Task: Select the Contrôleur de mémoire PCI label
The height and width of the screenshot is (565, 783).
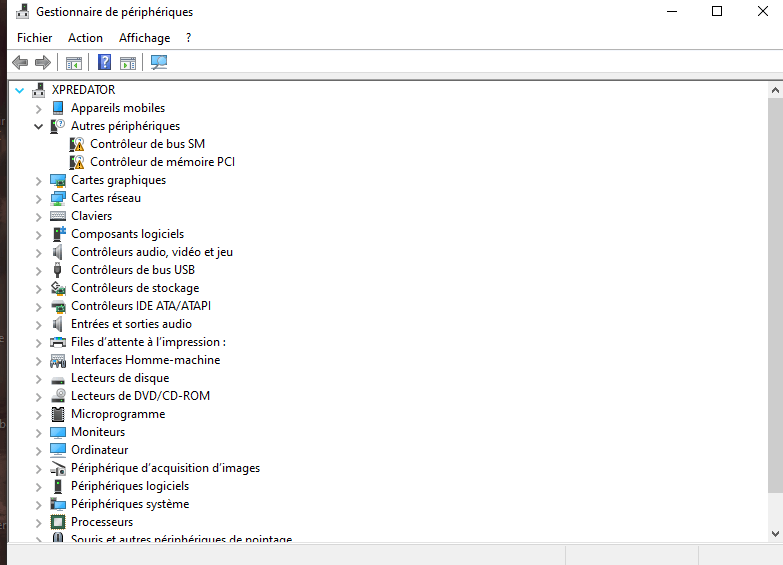Action: click(x=162, y=162)
